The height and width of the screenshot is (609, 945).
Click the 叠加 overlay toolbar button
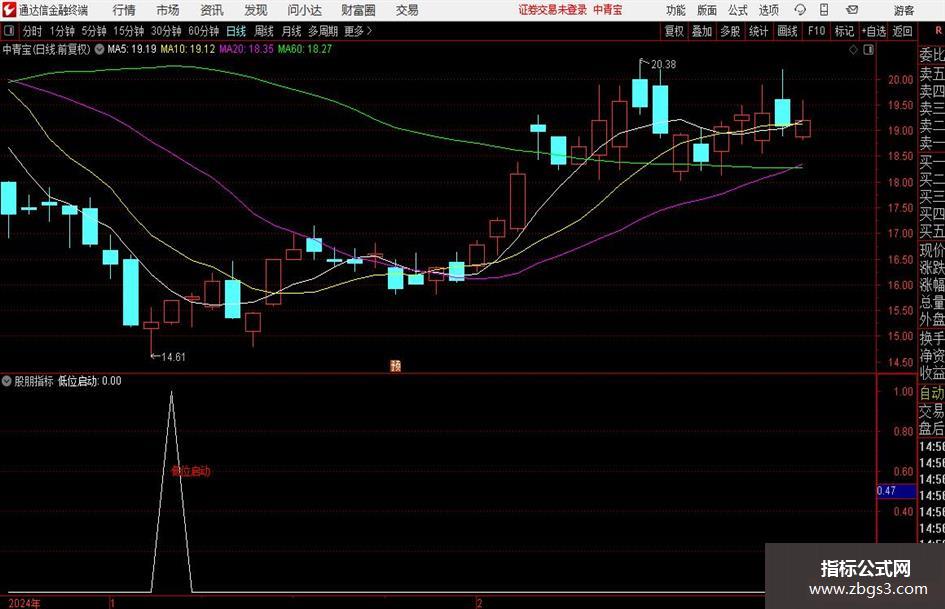pos(702,31)
